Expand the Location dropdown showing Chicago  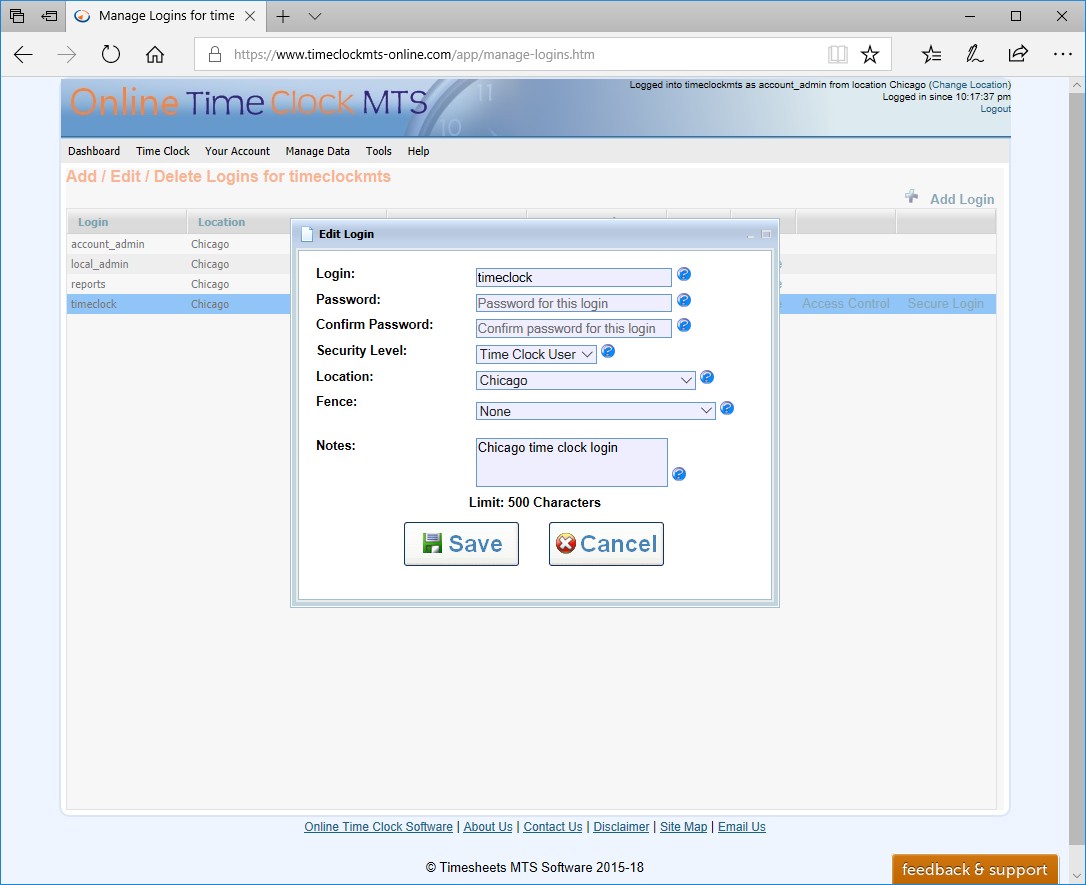click(x=585, y=380)
